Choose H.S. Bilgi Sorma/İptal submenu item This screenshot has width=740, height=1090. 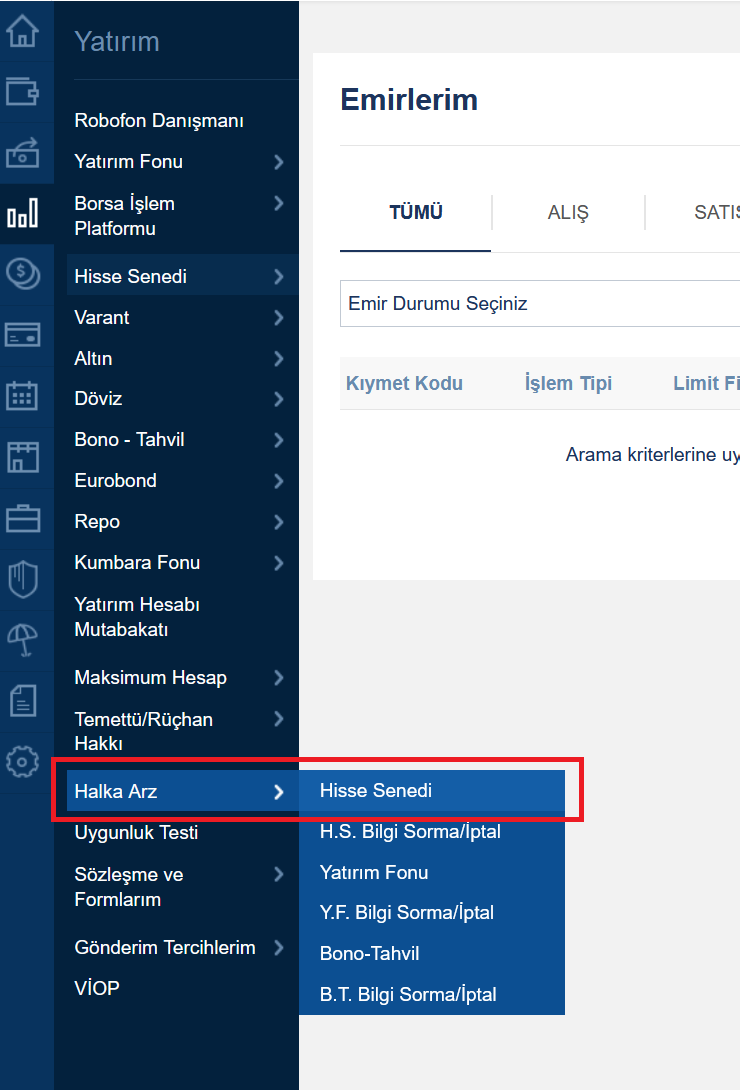410,831
